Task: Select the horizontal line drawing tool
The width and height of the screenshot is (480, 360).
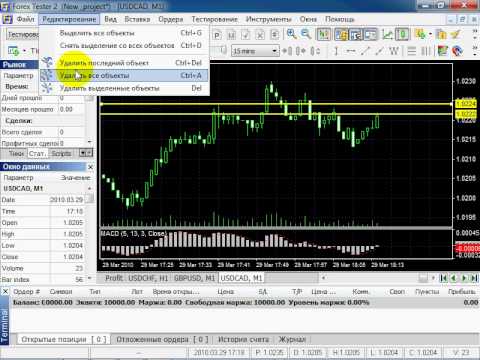Action: click(351, 51)
